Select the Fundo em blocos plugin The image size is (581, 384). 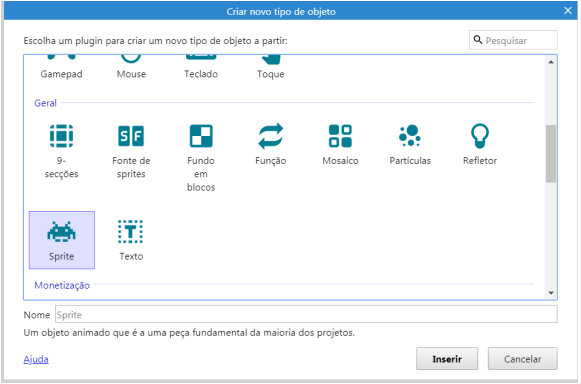click(x=201, y=157)
